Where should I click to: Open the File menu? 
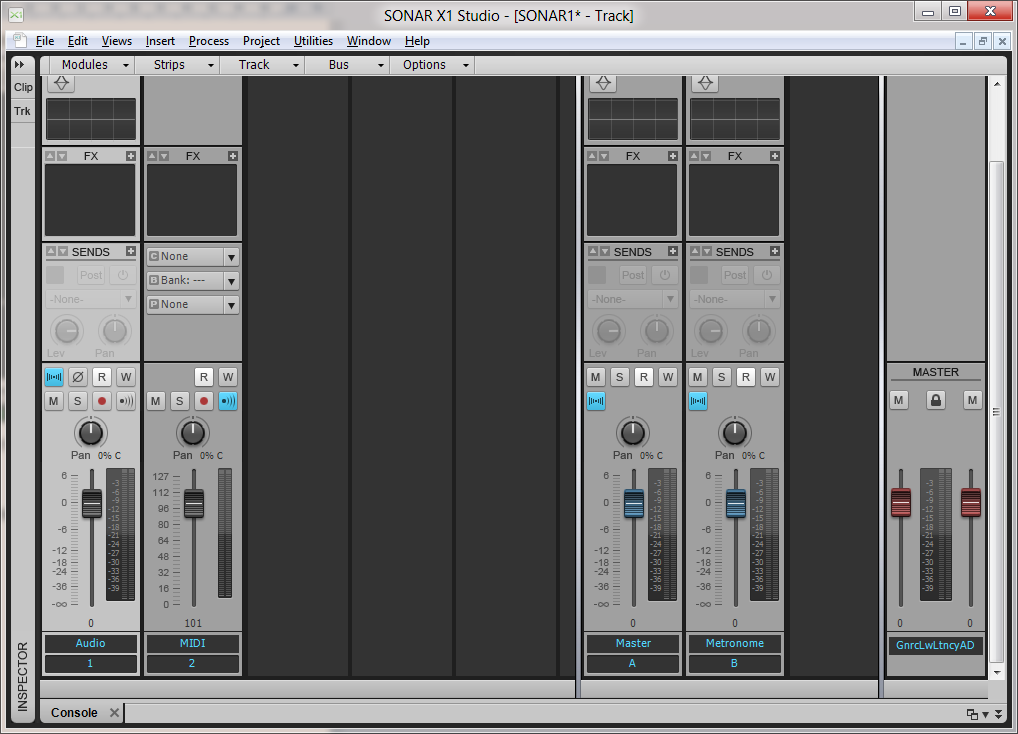click(45, 41)
